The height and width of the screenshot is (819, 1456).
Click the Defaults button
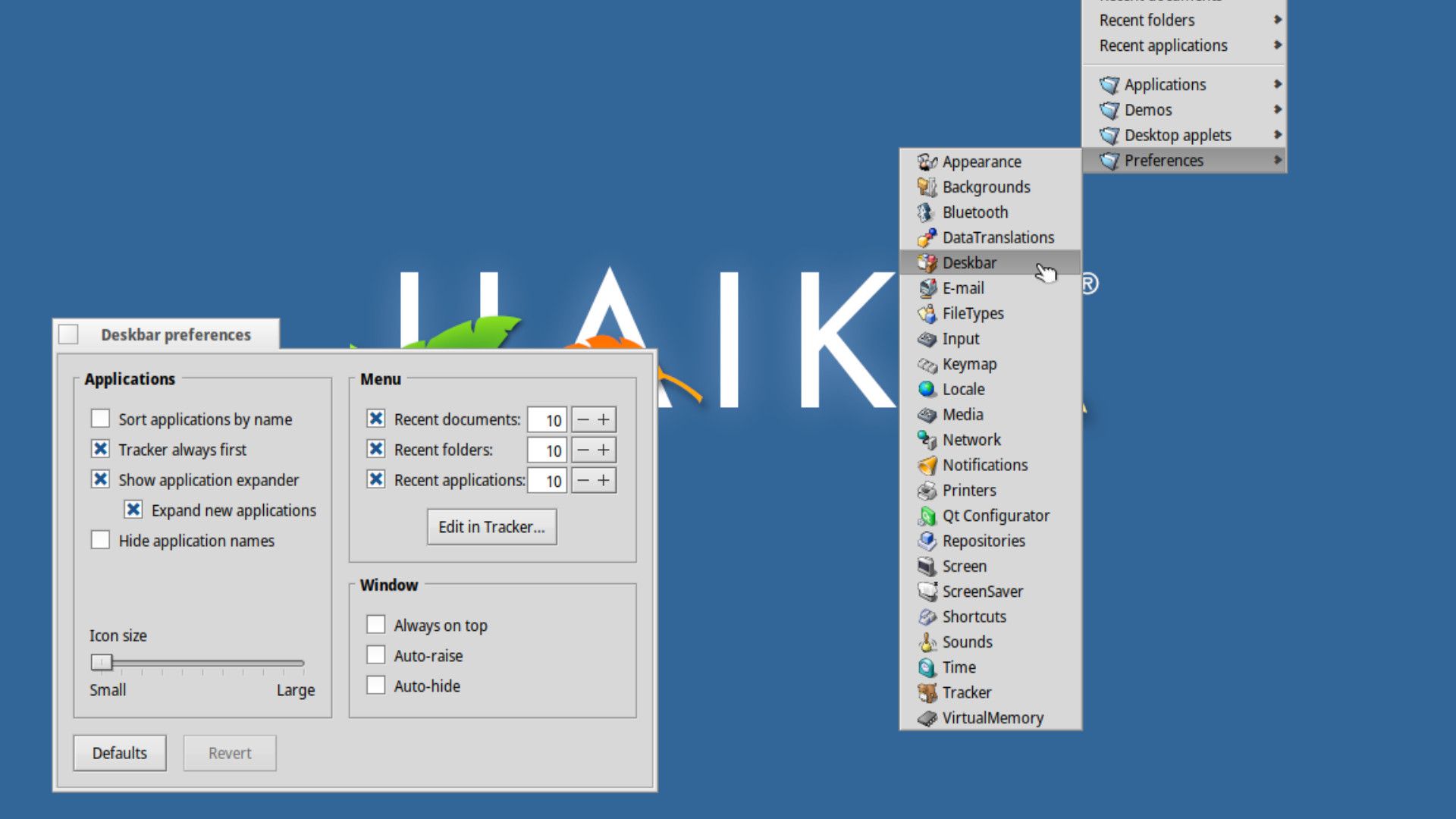pos(120,753)
